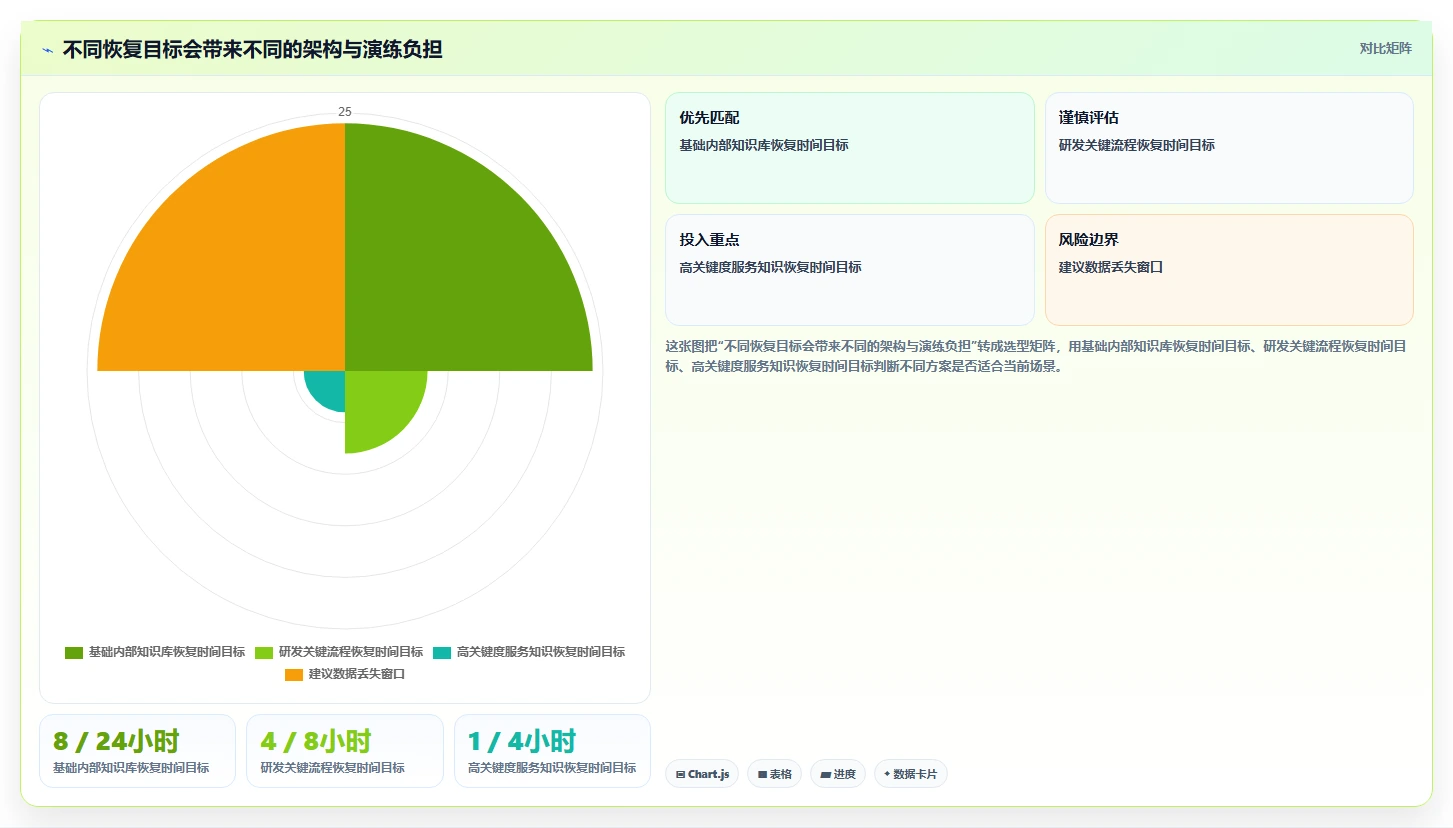Image resolution: width=1453 pixels, height=828 pixels.
Task: Open the 风险边界 card
Action: point(1229,270)
